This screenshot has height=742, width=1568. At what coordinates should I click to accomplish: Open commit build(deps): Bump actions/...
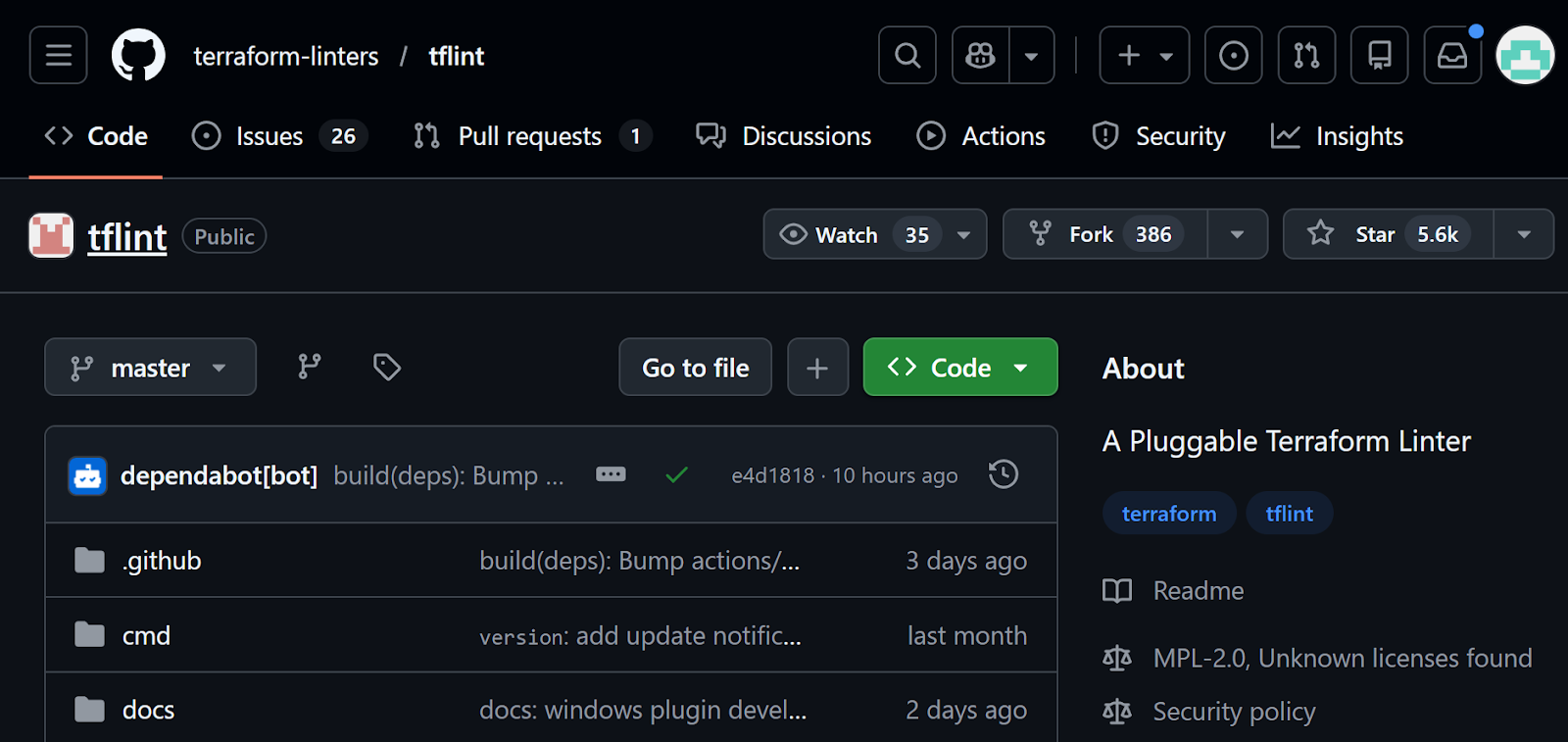click(x=640, y=561)
